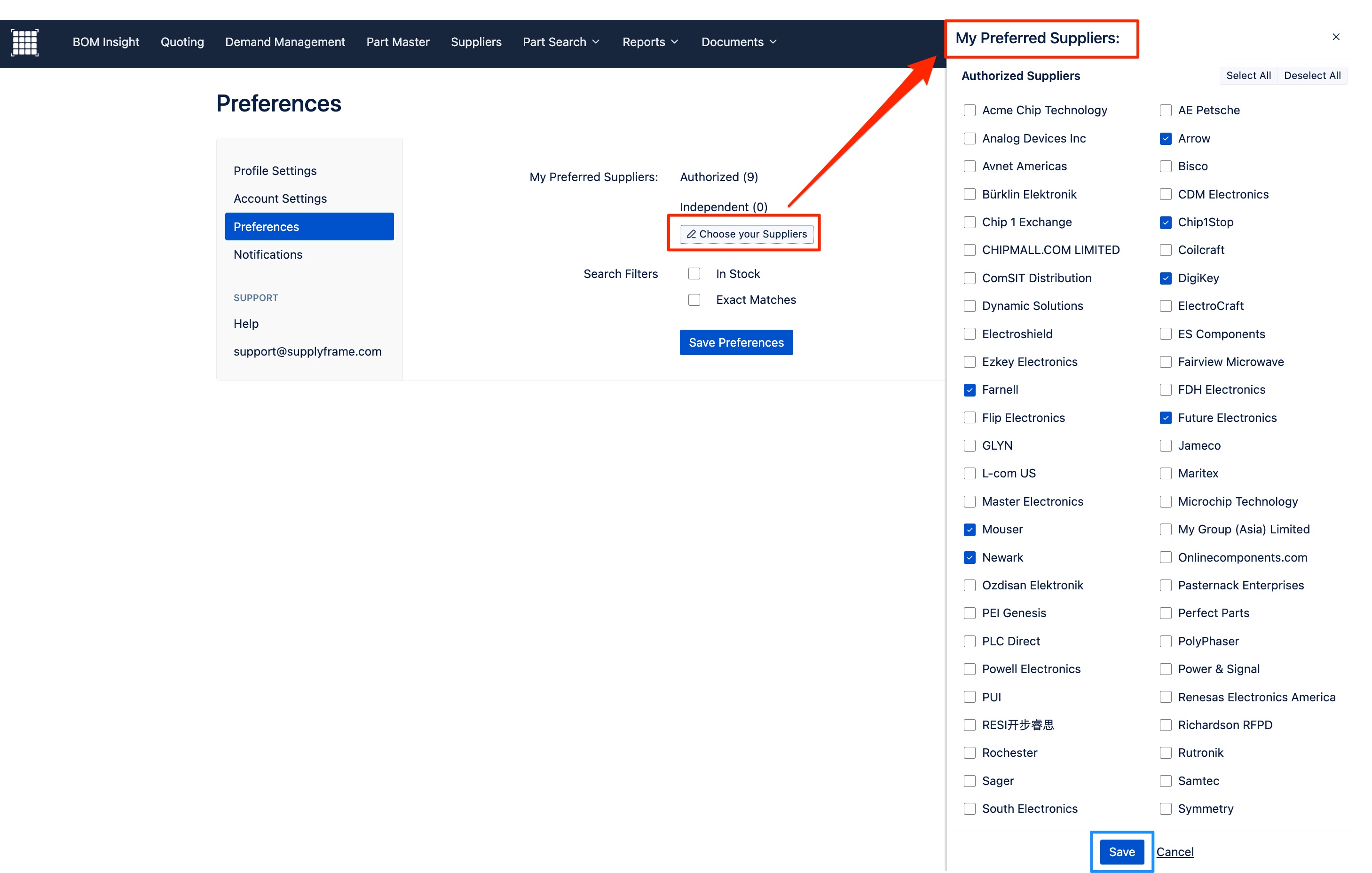The height and width of the screenshot is (873, 1372).
Task: Check Microchip Technology
Action: pos(1165,501)
